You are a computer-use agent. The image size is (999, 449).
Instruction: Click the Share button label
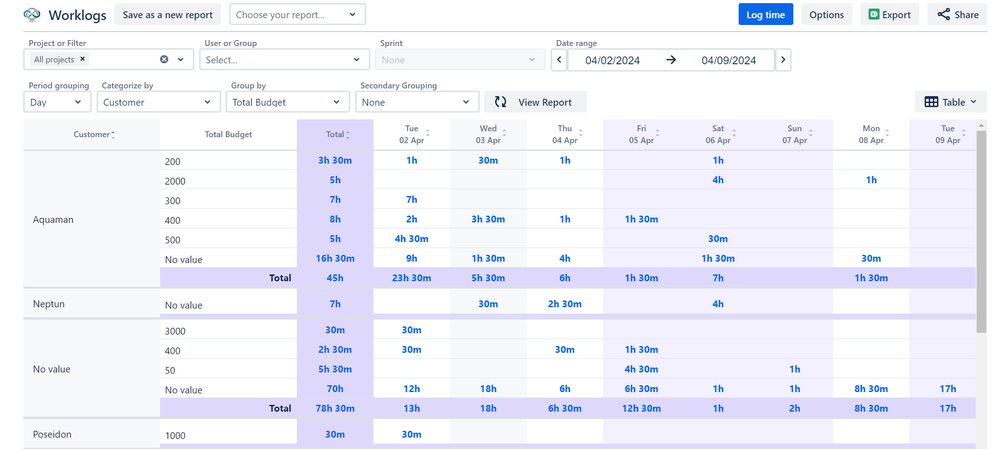967,15
